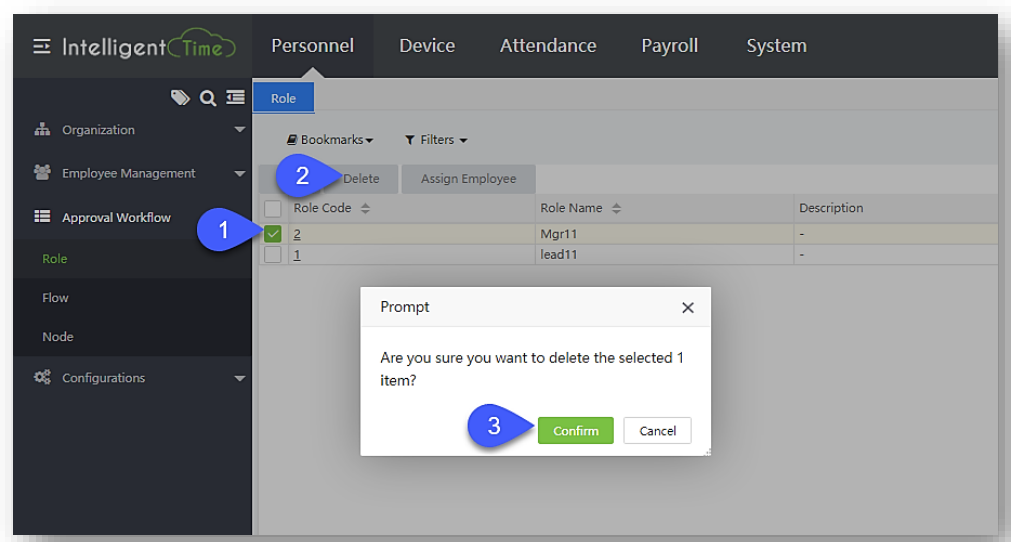Check the checkbox for role lead11

[x=273, y=255]
